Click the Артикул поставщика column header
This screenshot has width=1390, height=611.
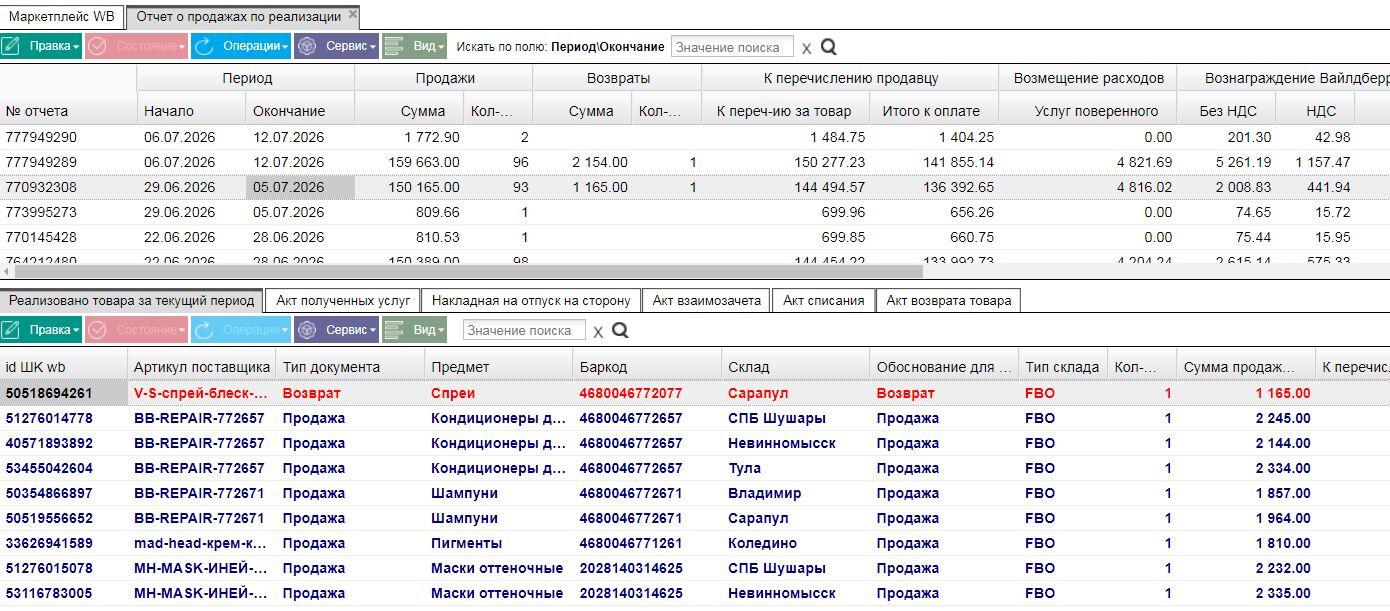202,367
